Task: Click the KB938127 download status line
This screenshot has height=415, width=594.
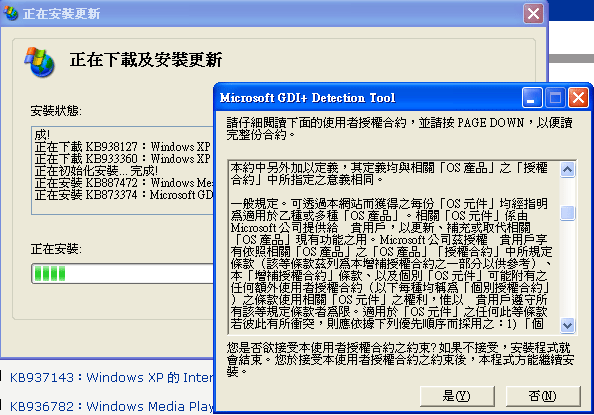Action: (123, 147)
